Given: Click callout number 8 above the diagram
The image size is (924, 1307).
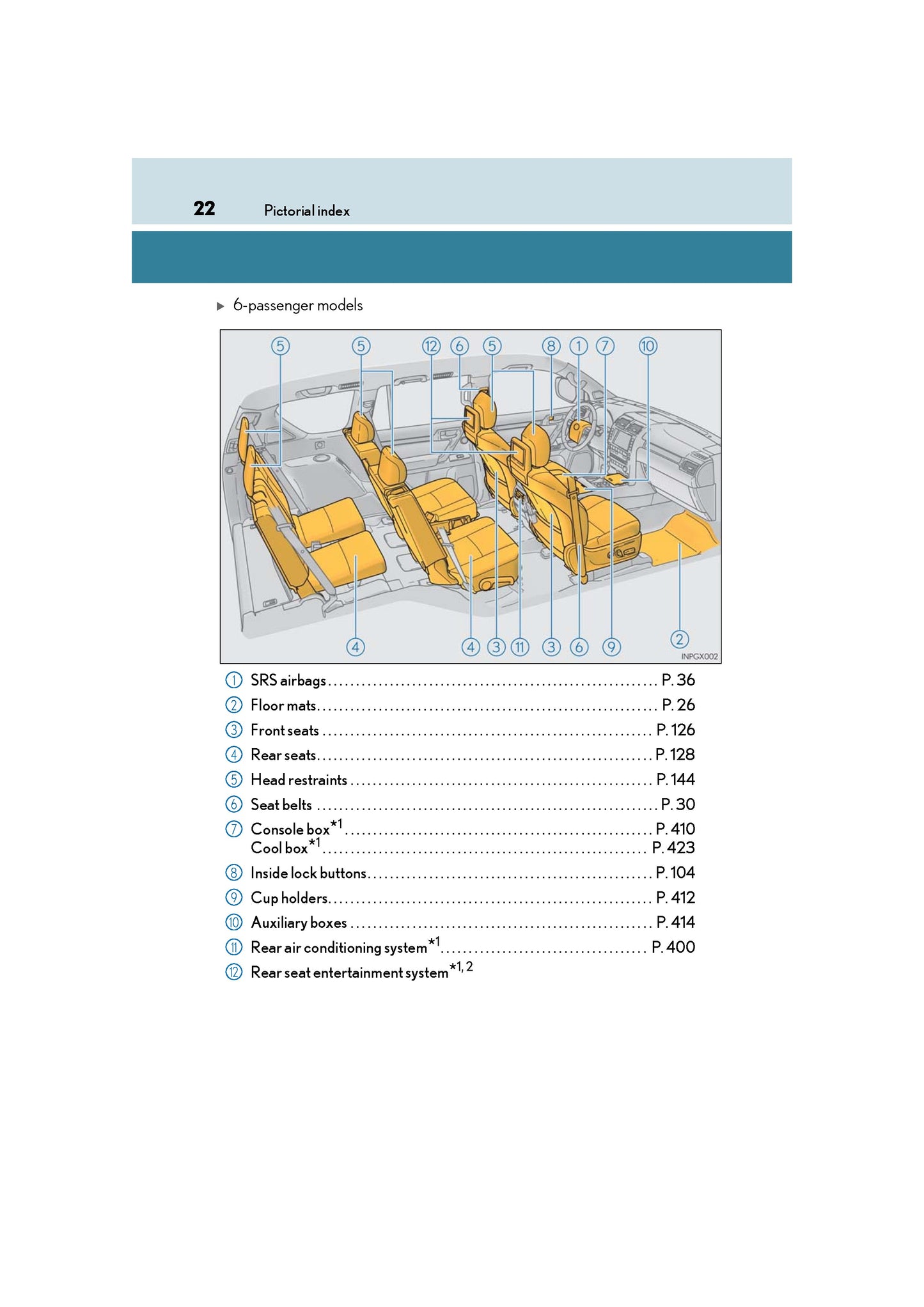Looking at the screenshot, I should tap(551, 347).
